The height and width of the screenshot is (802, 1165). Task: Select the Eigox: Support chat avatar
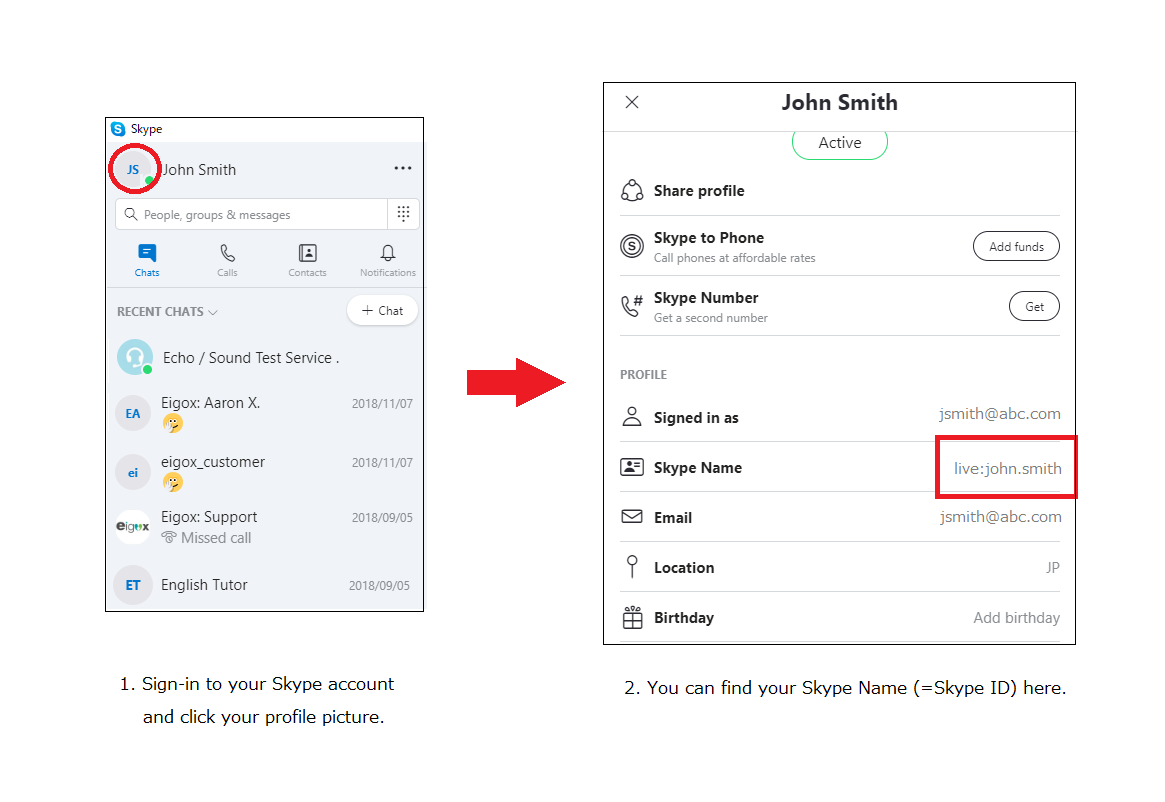(133, 526)
